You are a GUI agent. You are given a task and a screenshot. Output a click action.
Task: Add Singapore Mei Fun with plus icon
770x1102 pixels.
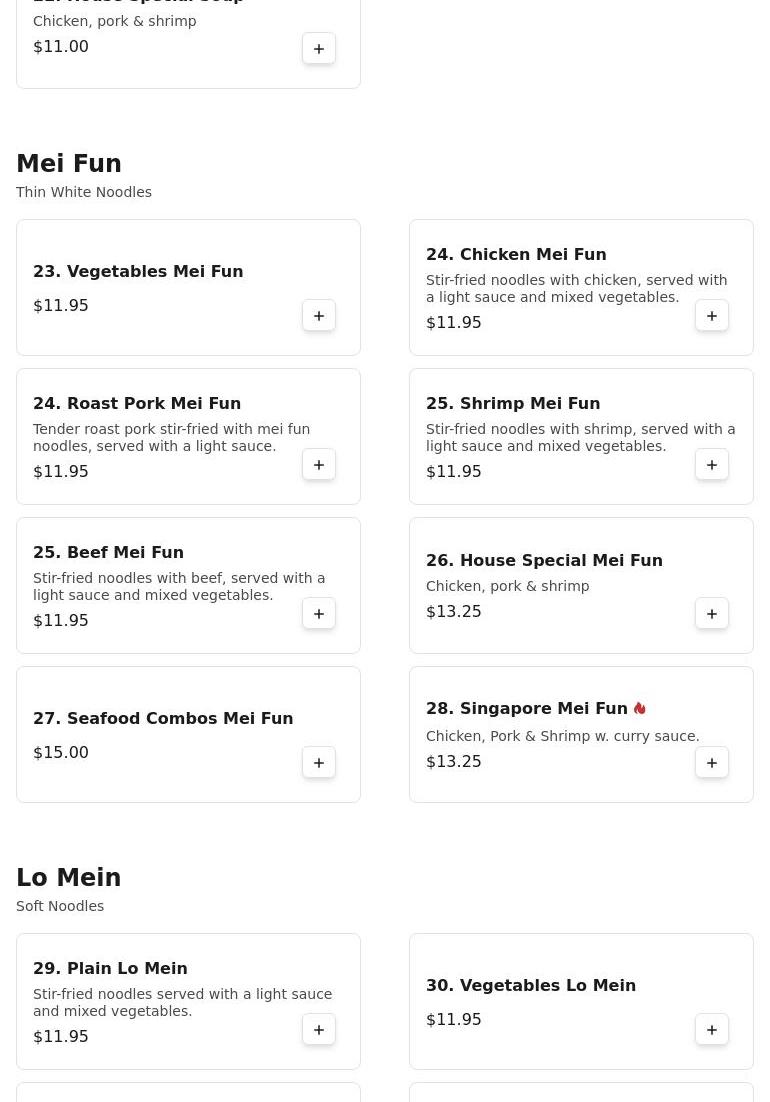[712, 763]
